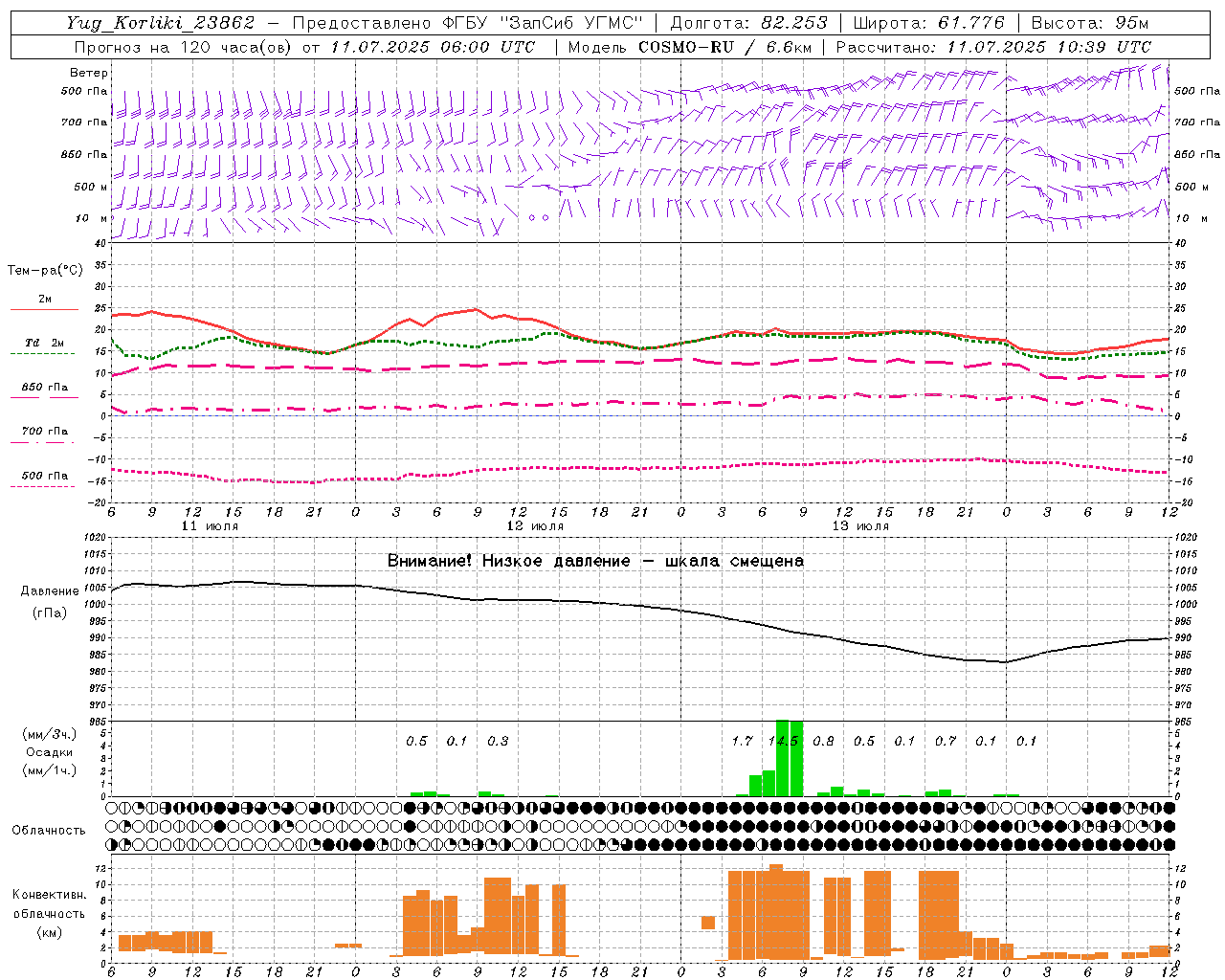
Task: Select the 'Прогноз на 120 часа(ов)' forecast text
Action: click(184, 47)
